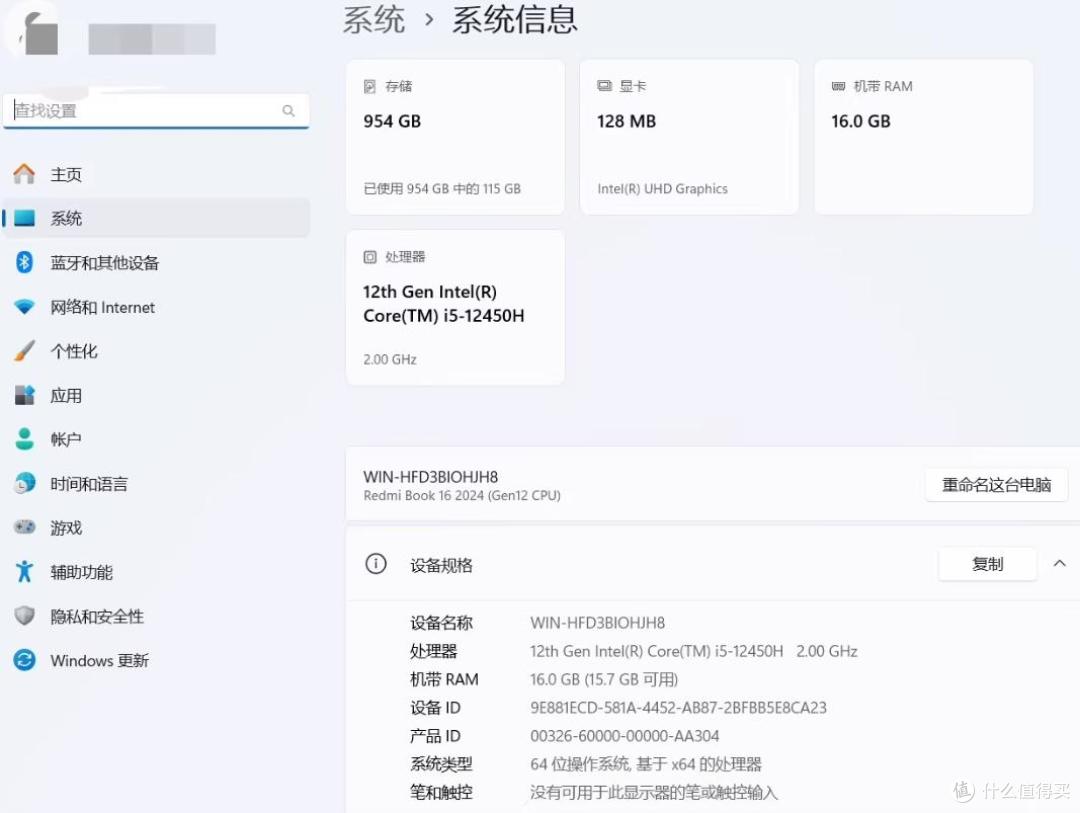Open the 显卡 128 MB card
This screenshot has width=1080, height=813.
pos(689,136)
